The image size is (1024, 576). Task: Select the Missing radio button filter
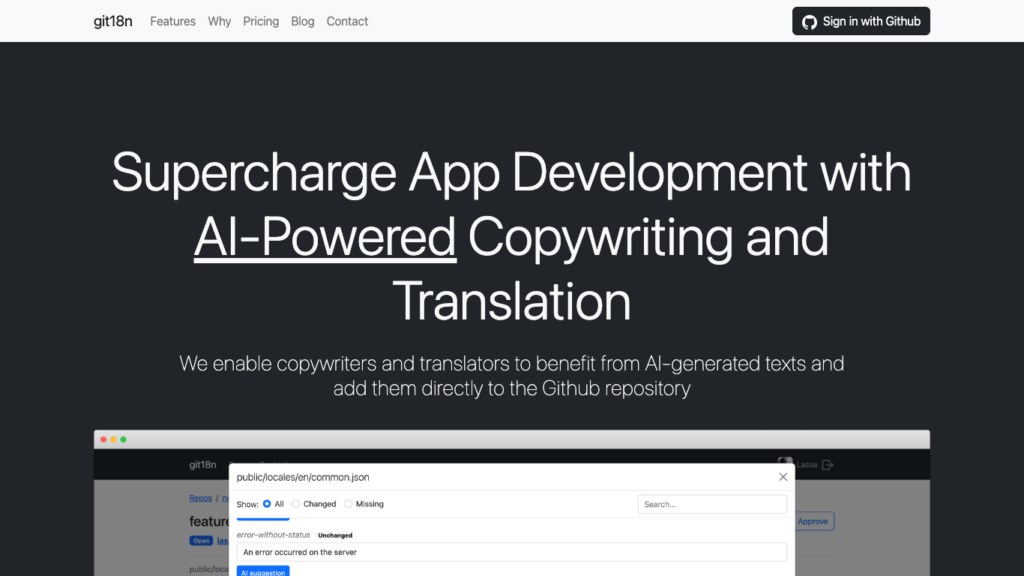tap(348, 504)
